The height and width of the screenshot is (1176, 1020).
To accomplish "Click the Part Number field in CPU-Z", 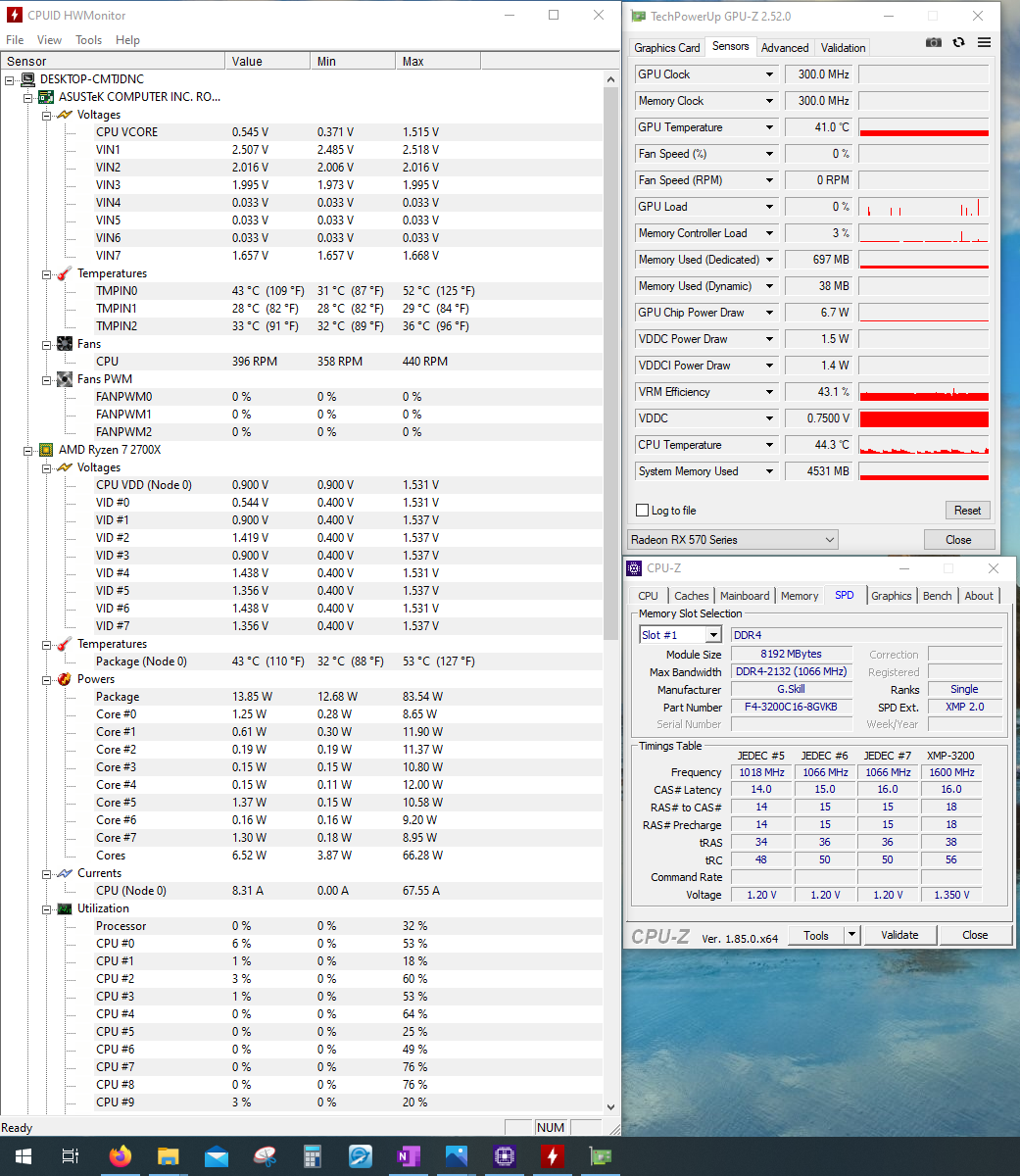I will coord(791,707).
